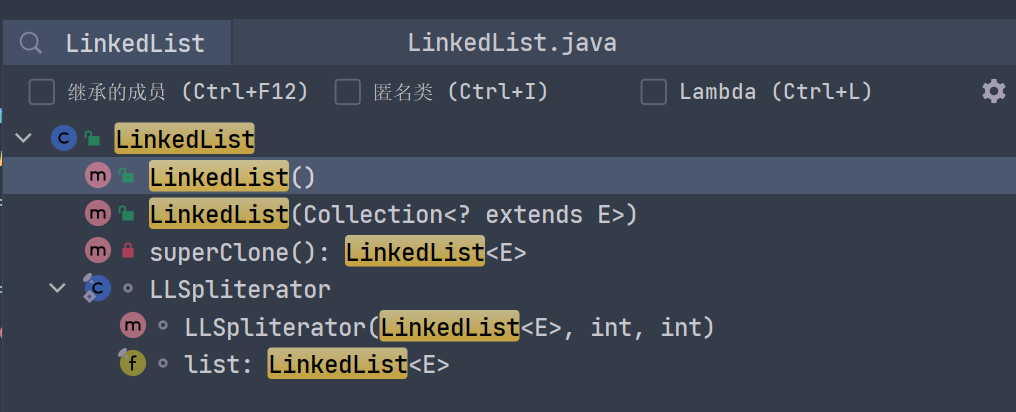Select LLSpliterator(LinkedList<E>, int, int) constructor
This screenshot has height=412, width=1016.
[448, 327]
